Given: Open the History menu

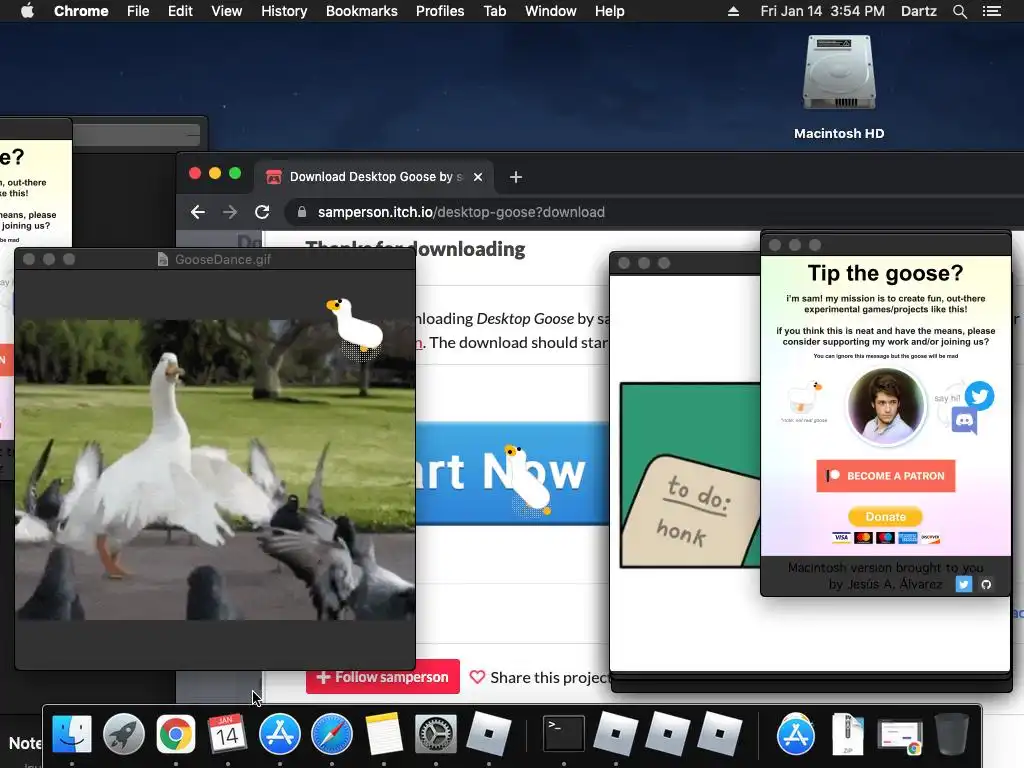Looking at the screenshot, I should click(x=284, y=11).
